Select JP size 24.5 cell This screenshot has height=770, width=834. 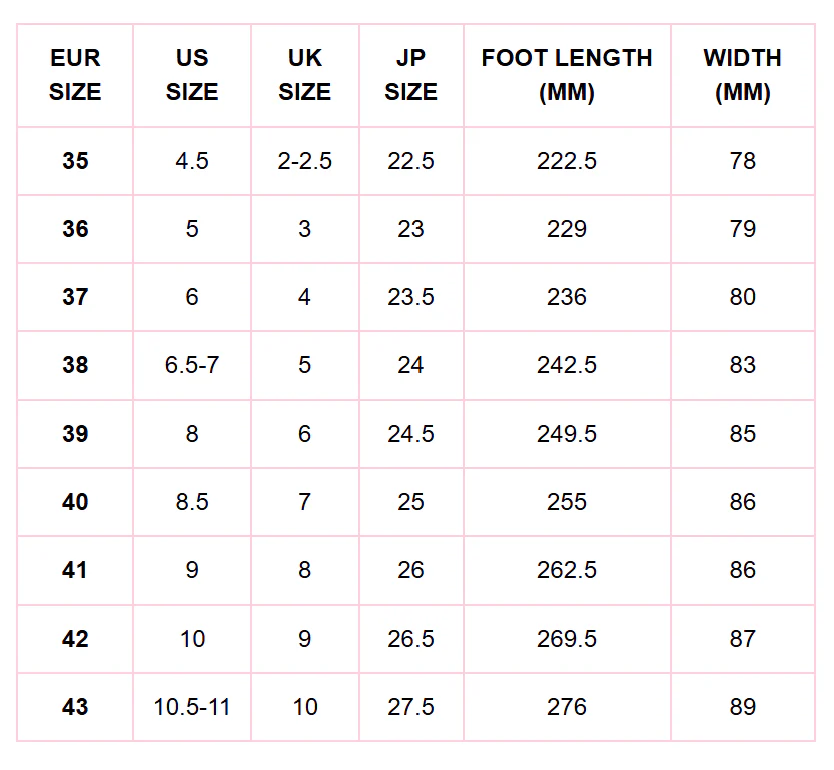(x=411, y=434)
